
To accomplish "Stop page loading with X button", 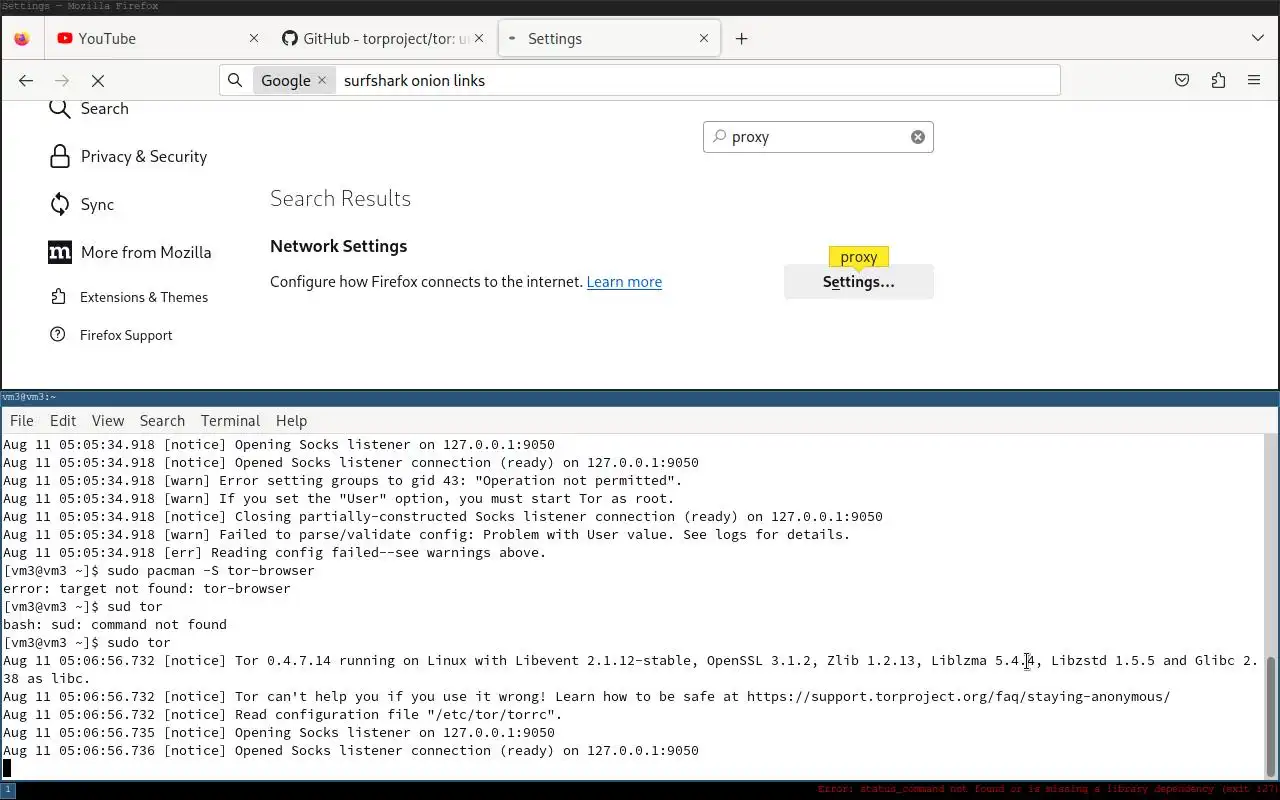I will 98,80.
